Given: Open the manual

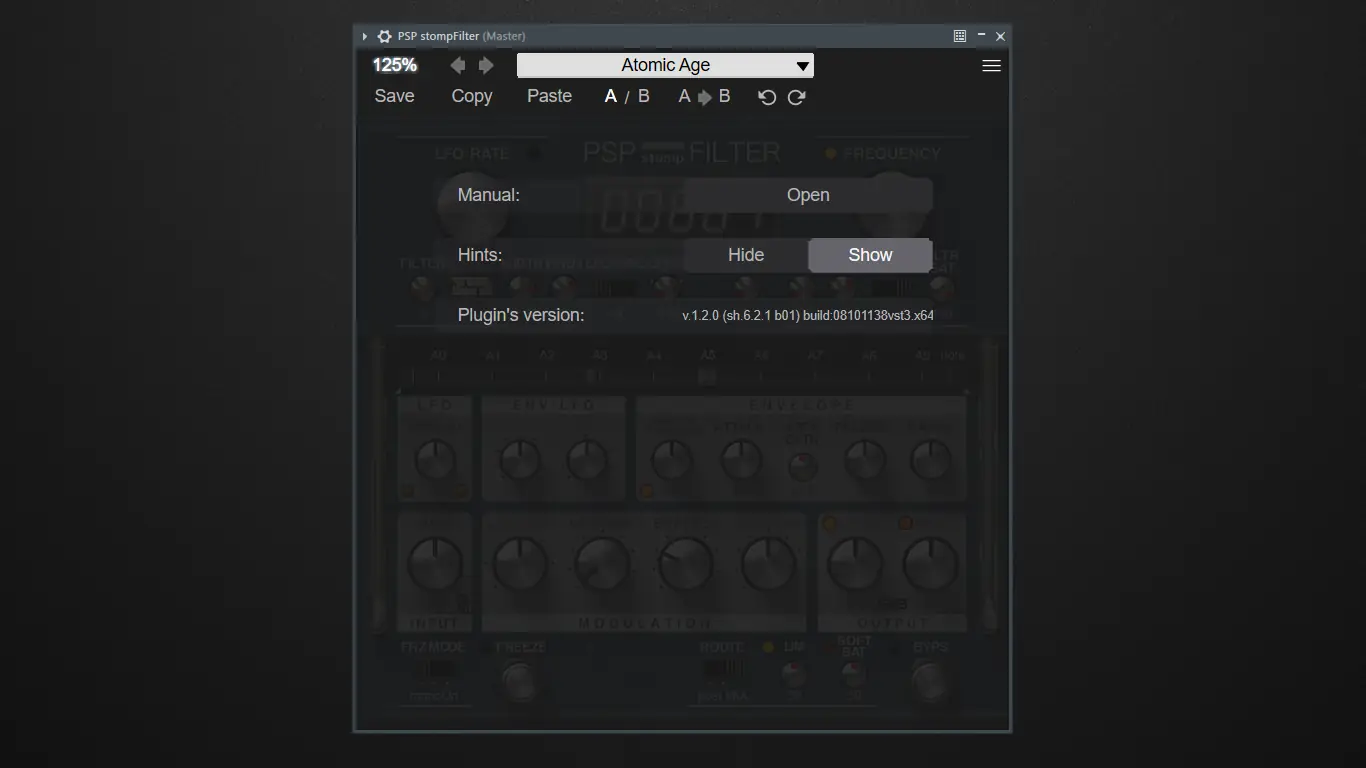Looking at the screenshot, I should 808,195.
